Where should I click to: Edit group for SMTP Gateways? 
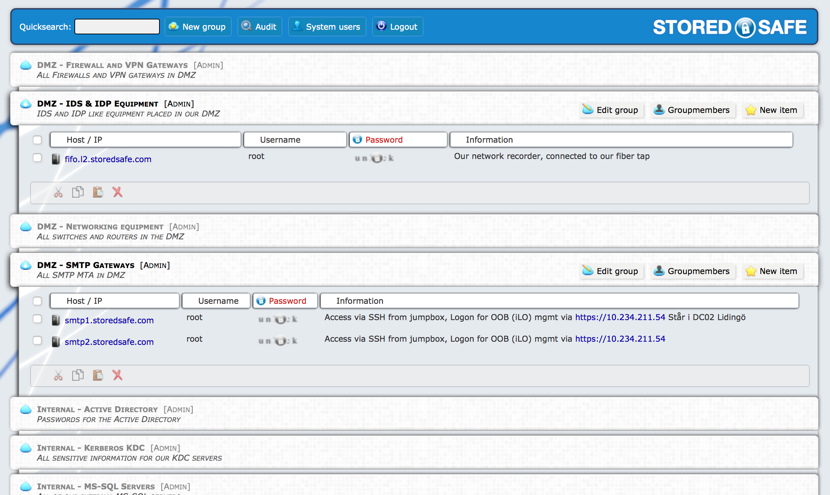pos(611,271)
